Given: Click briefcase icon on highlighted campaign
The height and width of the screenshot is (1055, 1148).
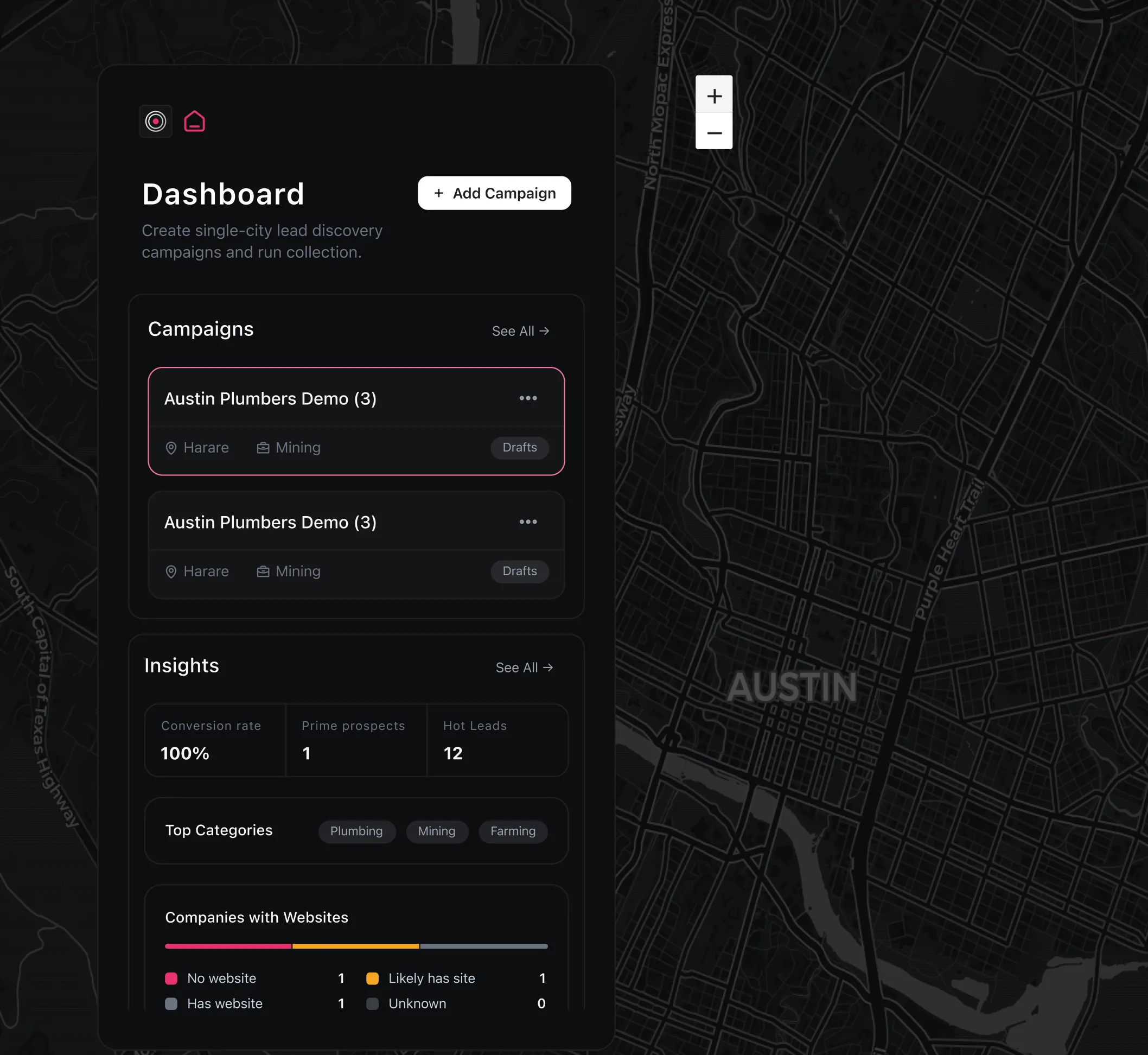Looking at the screenshot, I should pyautogui.click(x=263, y=448).
